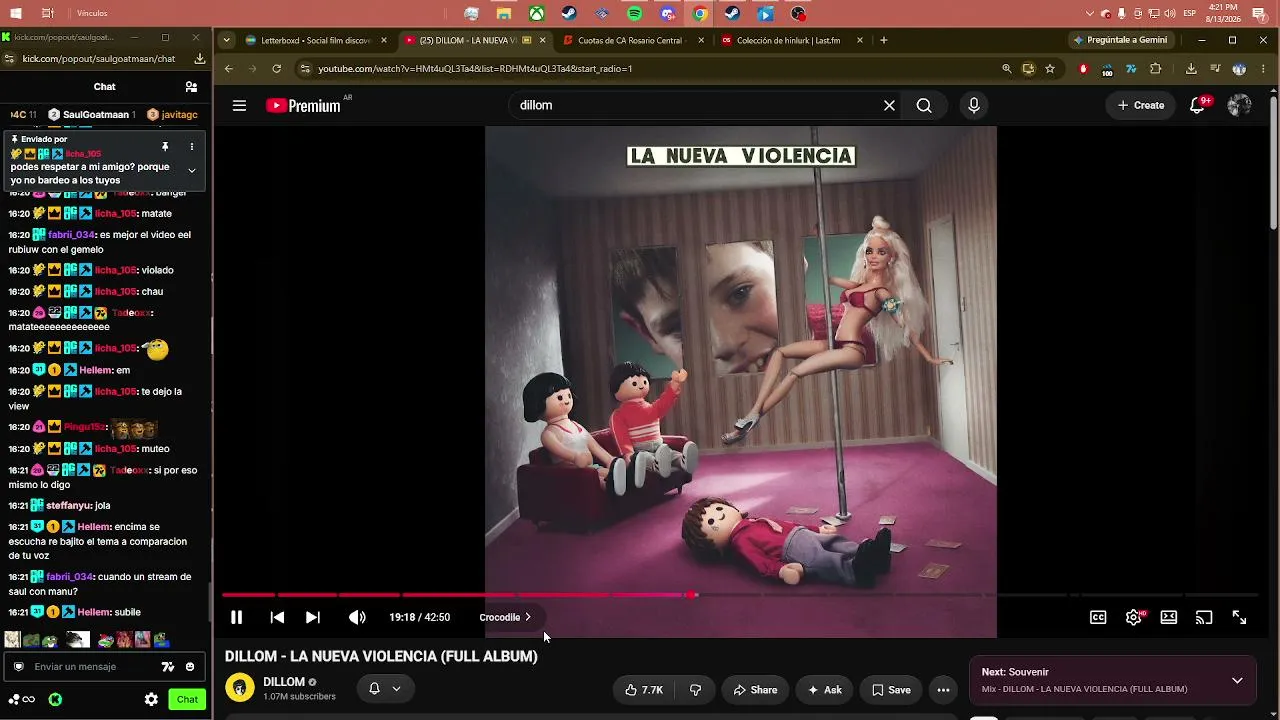This screenshot has width=1280, height=720.
Task: Like the video with 7.7K likes
Action: pyautogui.click(x=644, y=690)
